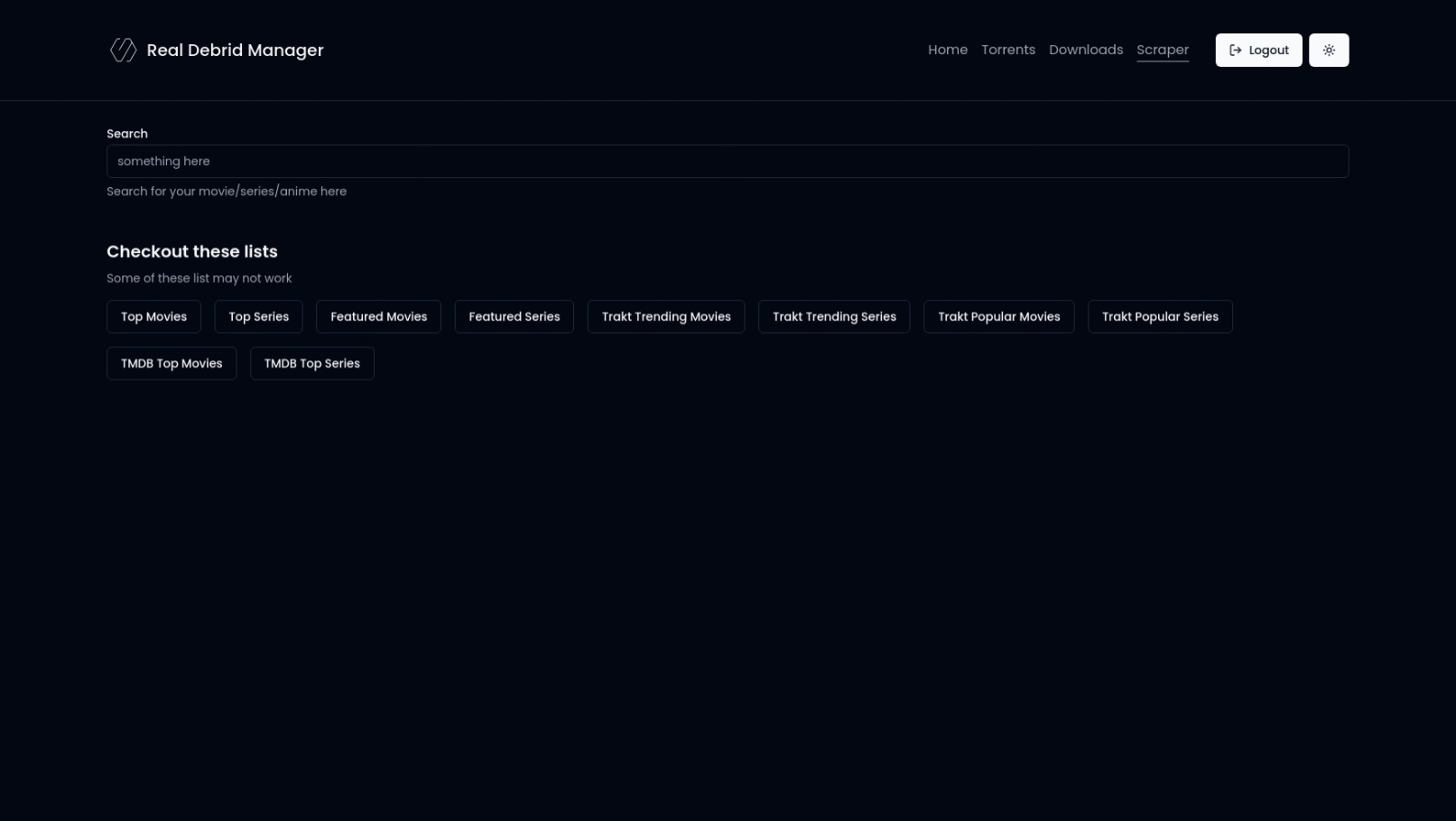Click the Logout button
Screen dimensions: 1456x821
point(1258,50)
